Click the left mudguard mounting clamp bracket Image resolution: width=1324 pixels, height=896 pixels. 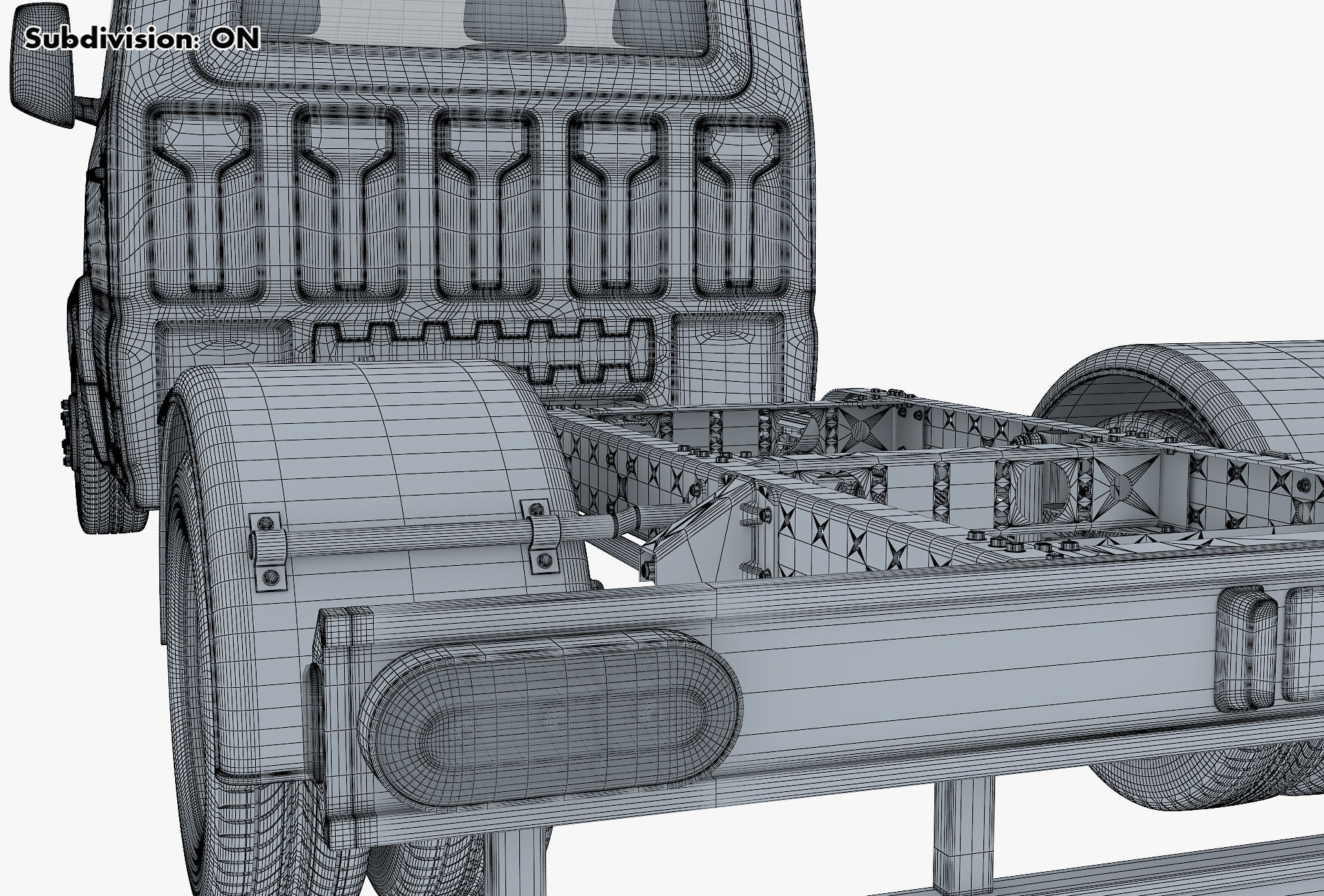tap(268, 553)
